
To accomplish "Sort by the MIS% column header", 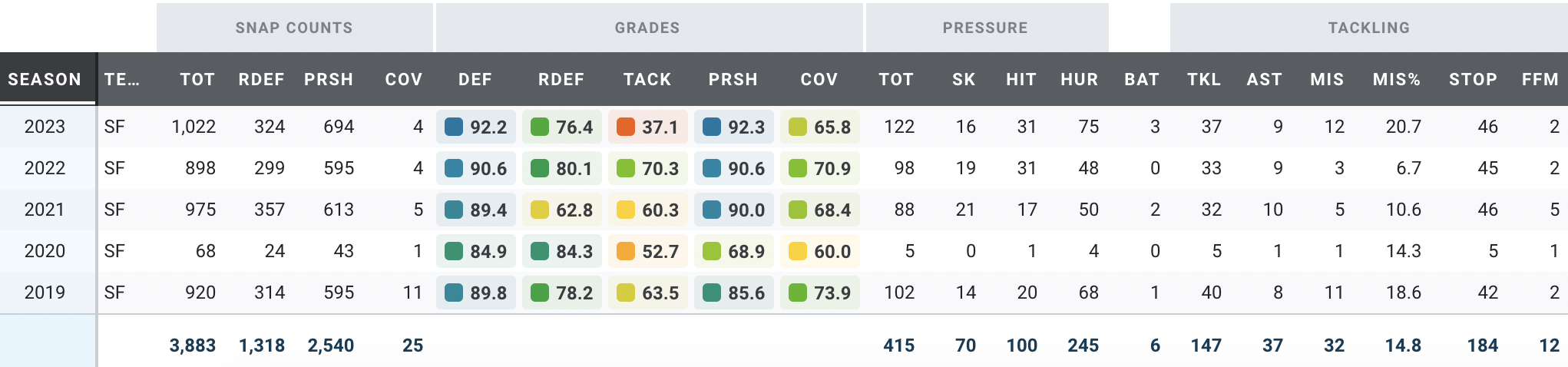I will point(1397,79).
